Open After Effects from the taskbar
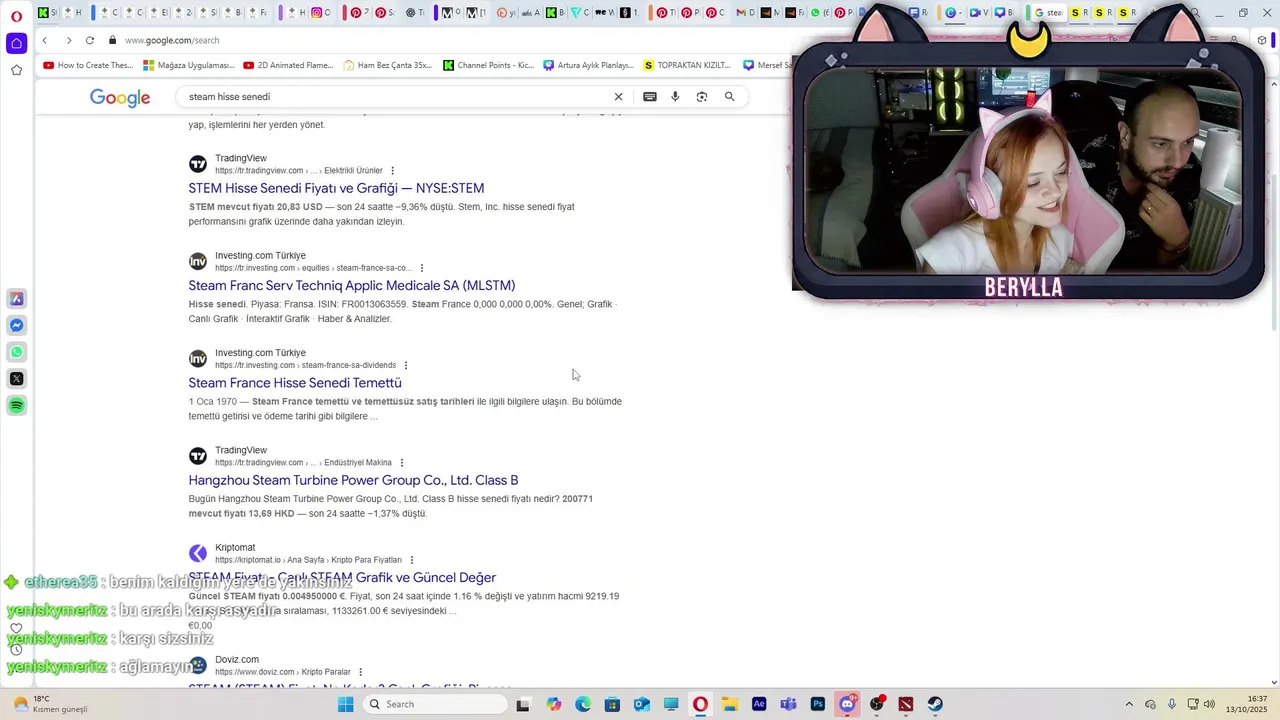 [759, 704]
